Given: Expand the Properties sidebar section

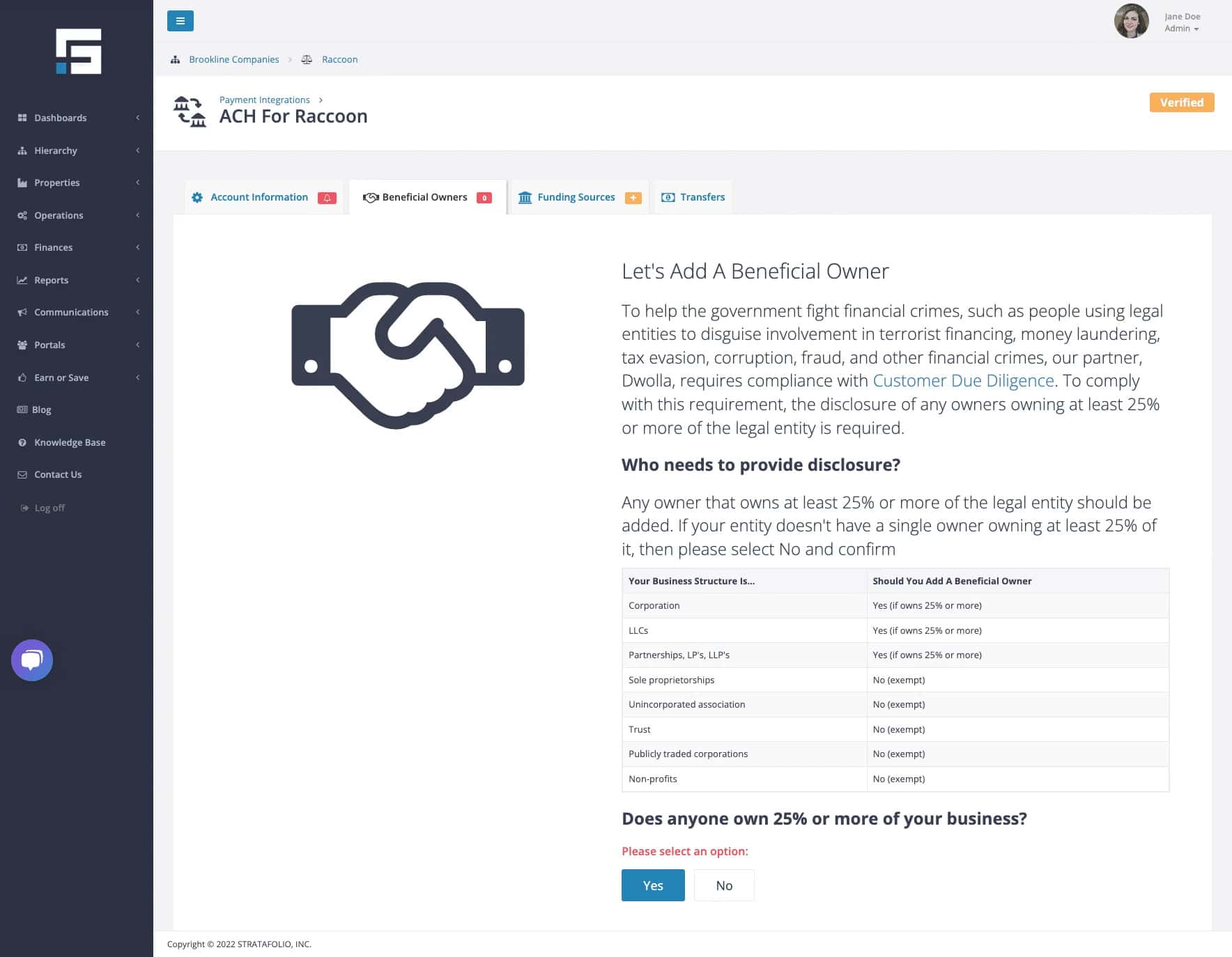Looking at the screenshot, I should [57, 182].
